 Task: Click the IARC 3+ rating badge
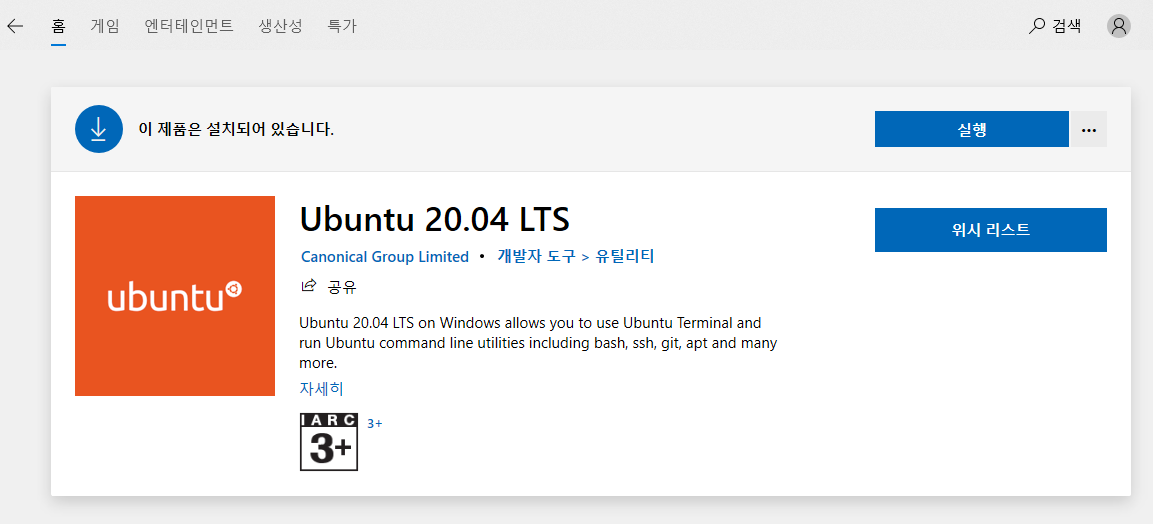[x=329, y=442]
